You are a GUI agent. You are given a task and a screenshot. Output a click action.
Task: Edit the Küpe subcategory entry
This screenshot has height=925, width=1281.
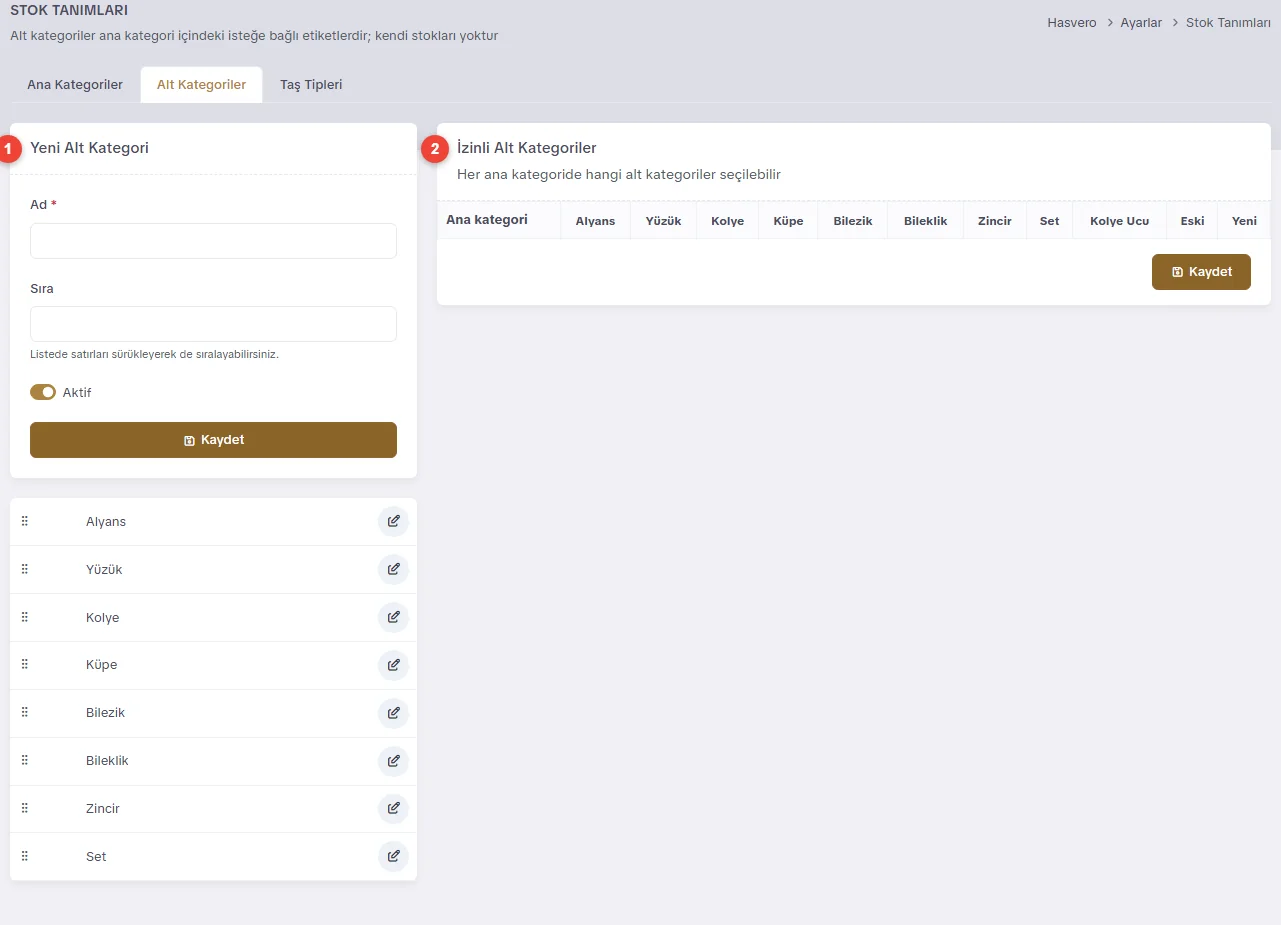click(x=393, y=665)
